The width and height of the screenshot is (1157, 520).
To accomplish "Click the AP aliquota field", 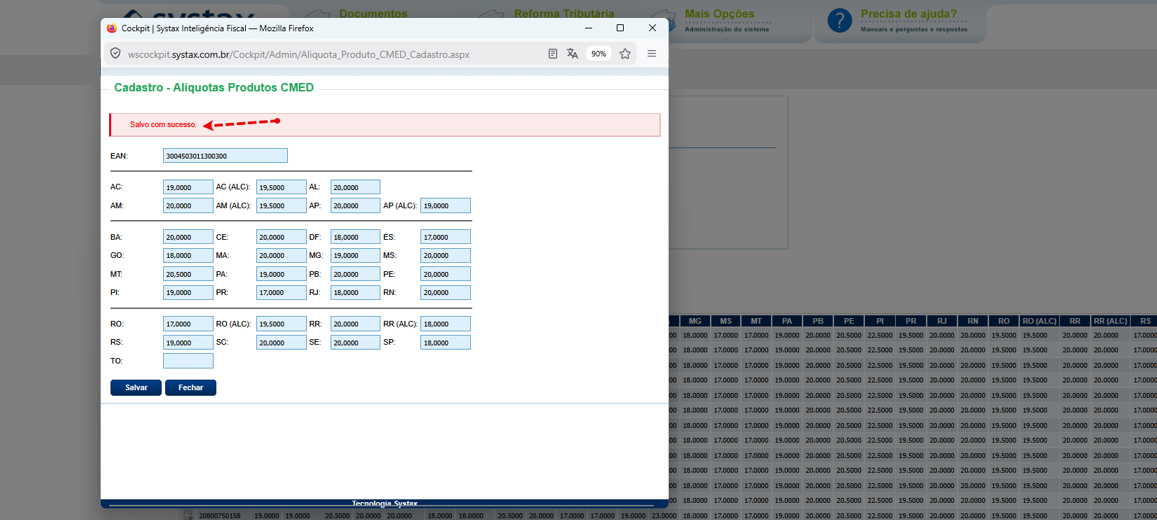I will [356, 206].
